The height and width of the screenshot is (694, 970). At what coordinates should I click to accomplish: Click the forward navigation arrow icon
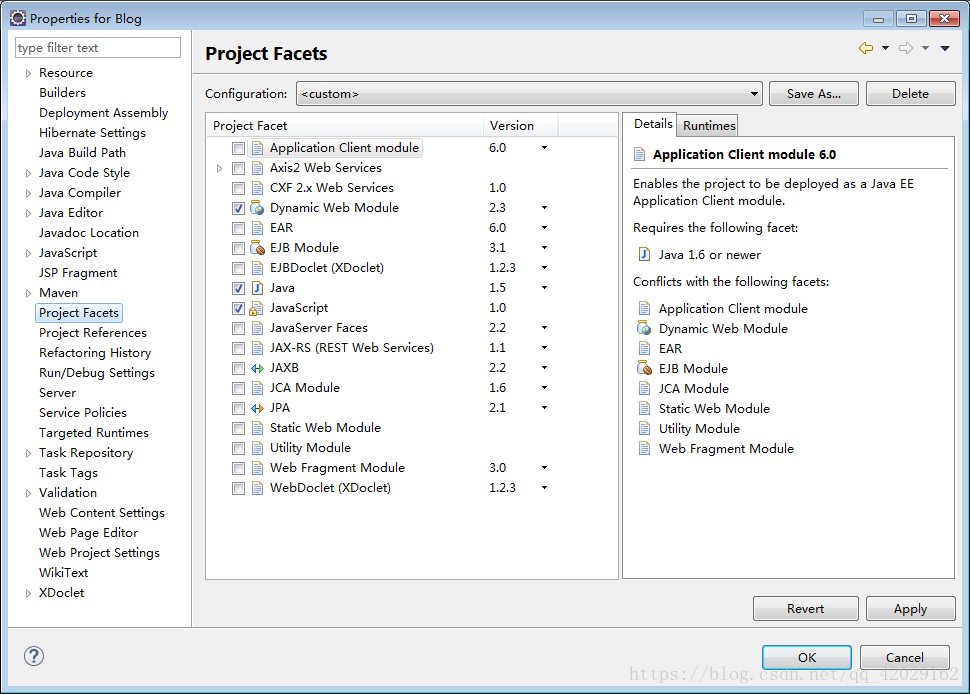906,48
